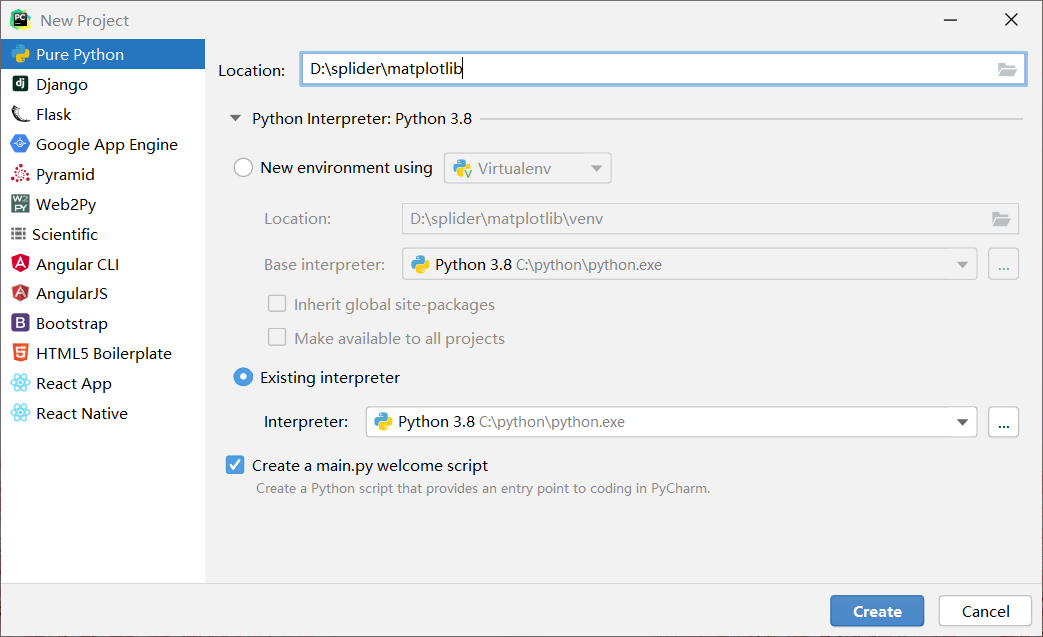The image size is (1043, 637).
Task: Select Existing interpreter radio button
Action: click(x=243, y=378)
